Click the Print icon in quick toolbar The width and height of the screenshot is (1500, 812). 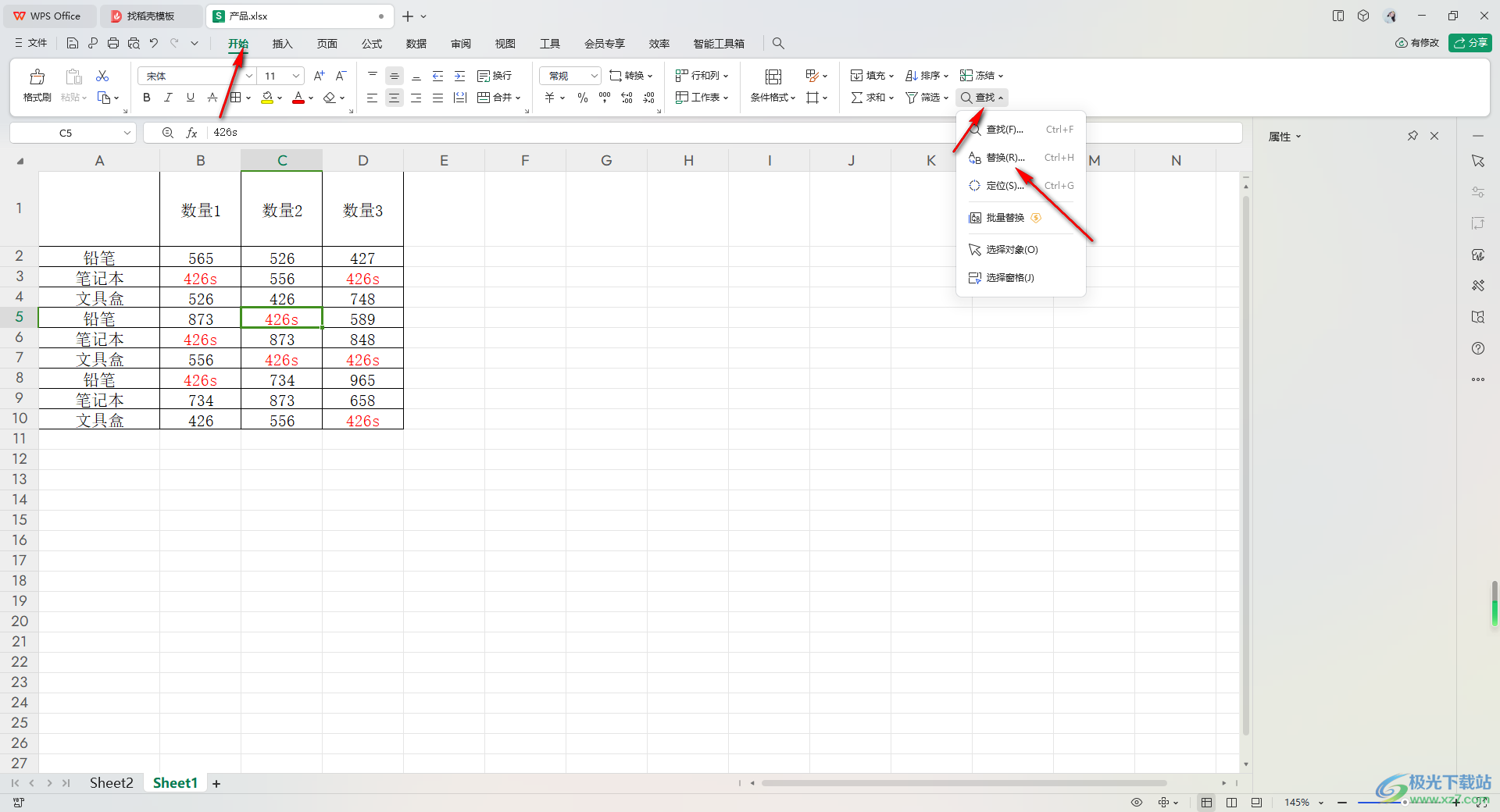click(113, 44)
